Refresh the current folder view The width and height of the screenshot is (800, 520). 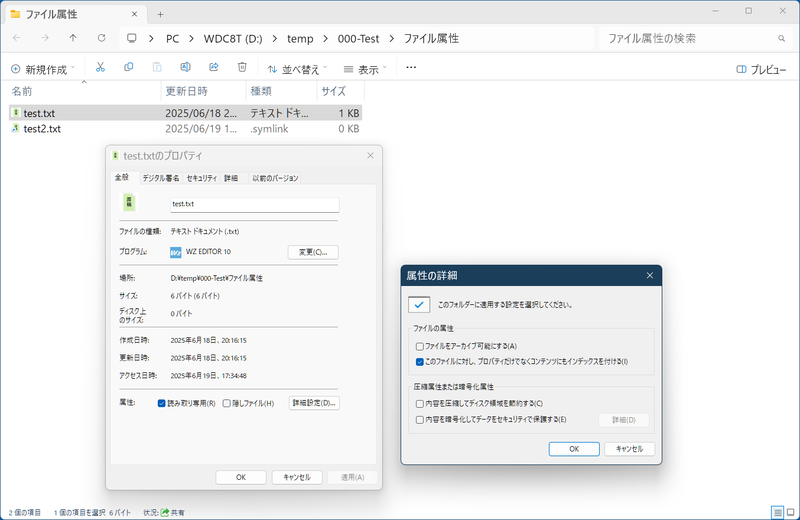[x=102, y=38]
